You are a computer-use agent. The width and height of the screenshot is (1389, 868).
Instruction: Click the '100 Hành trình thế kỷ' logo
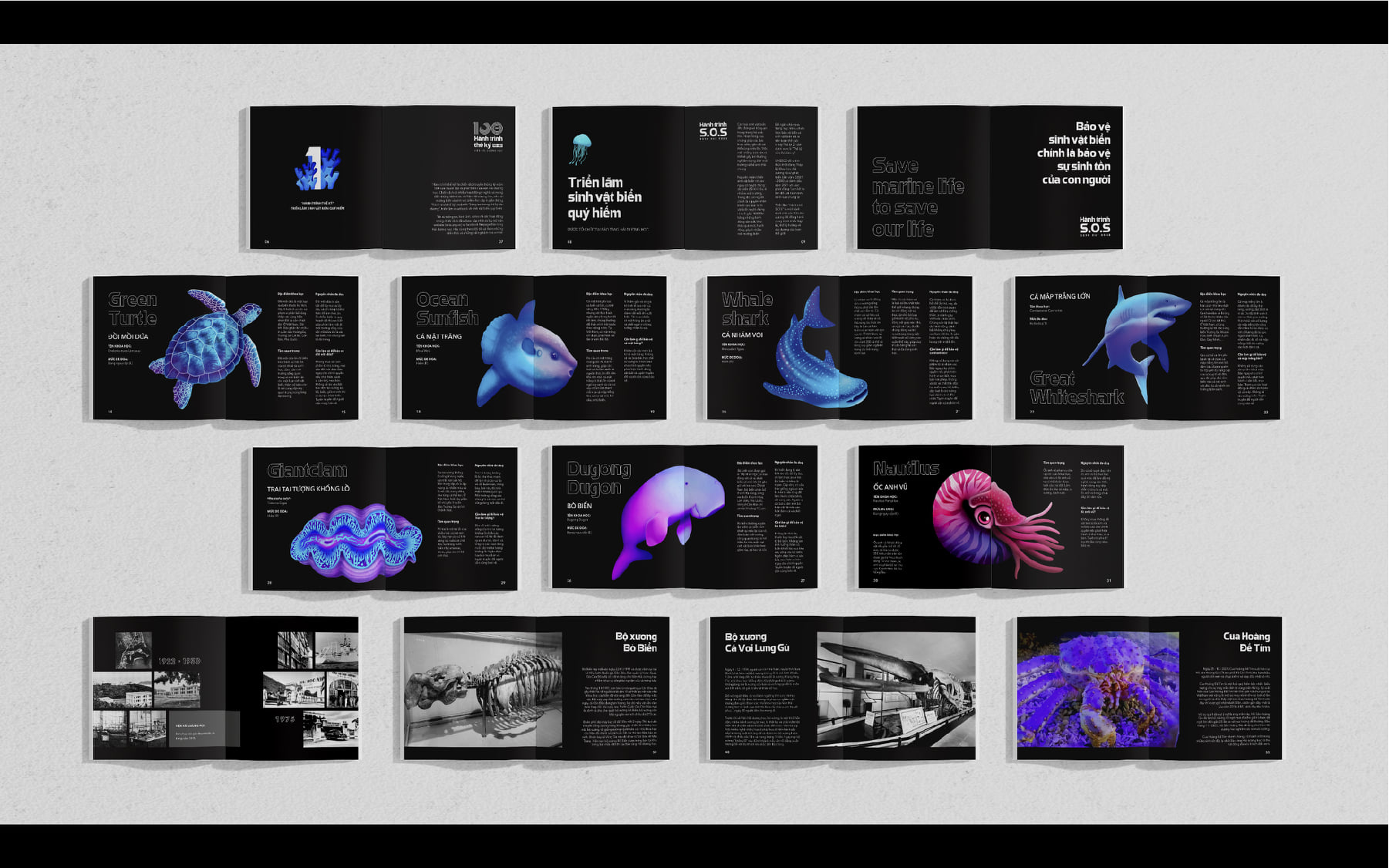click(487, 136)
